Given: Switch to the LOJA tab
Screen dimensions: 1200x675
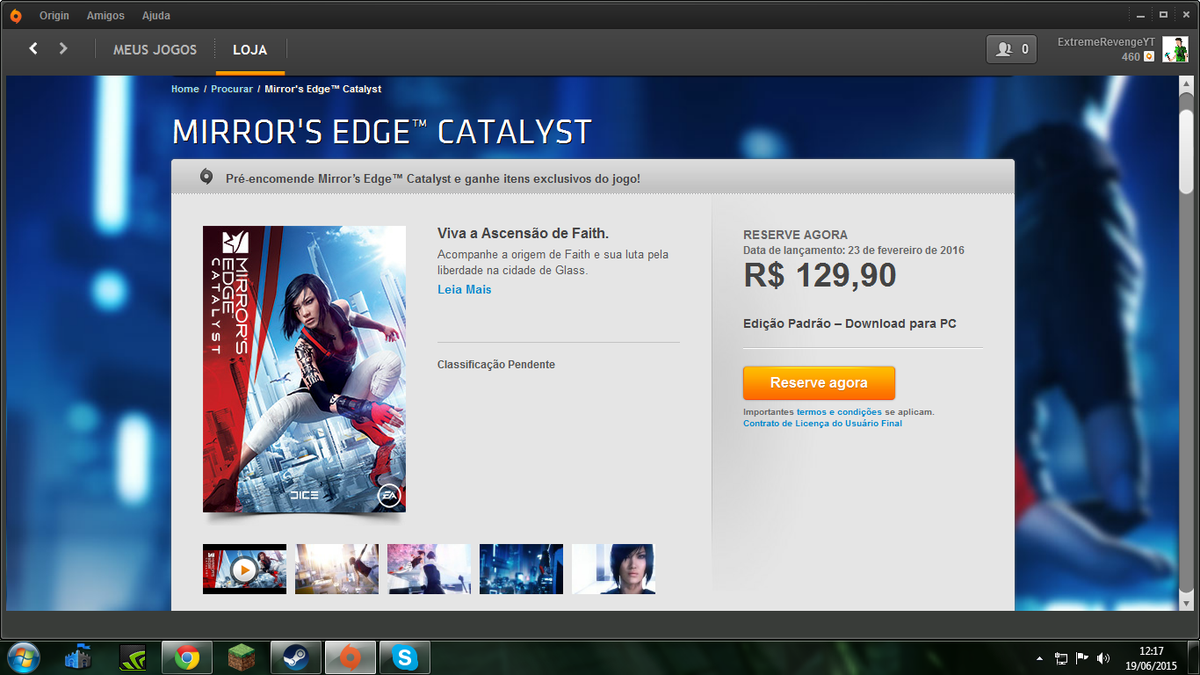Looking at the screenshot, I should point(250,49).
